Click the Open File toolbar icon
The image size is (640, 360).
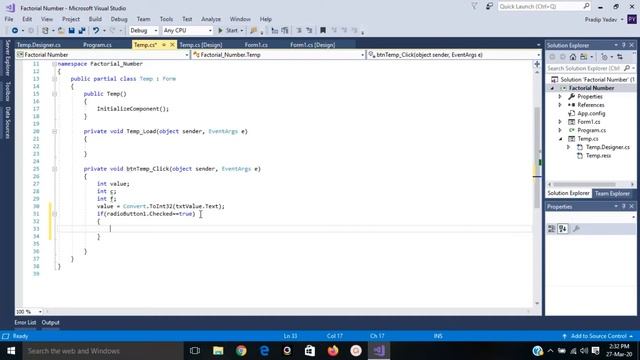pyautogui.click(x=61, y=31)
